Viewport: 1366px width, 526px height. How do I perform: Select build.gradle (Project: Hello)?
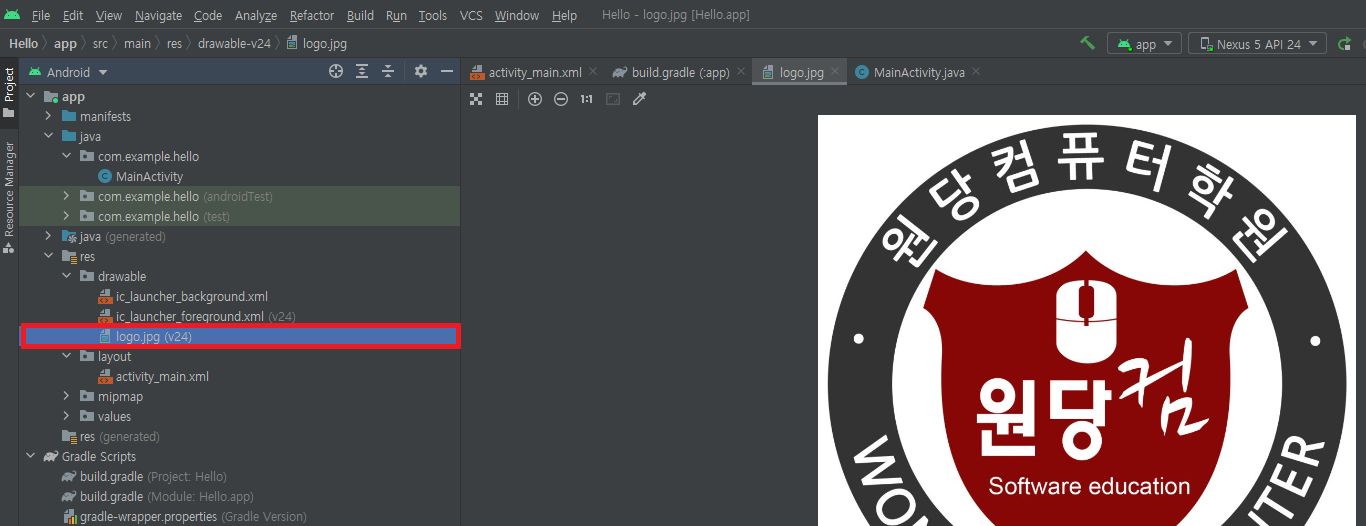point(153,476)
